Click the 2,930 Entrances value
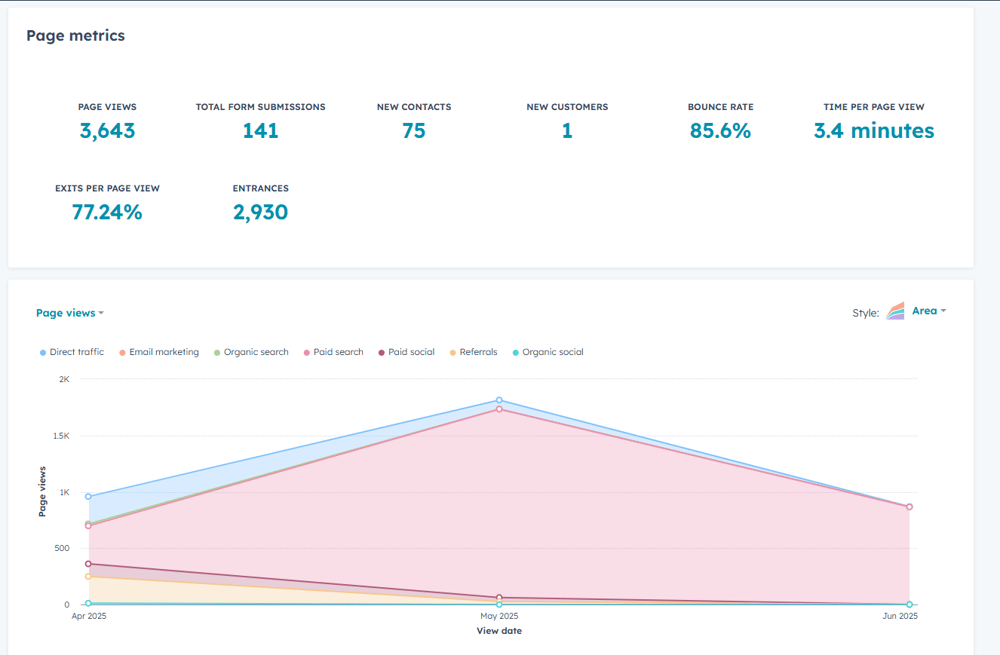This screenshot has width=1000, height=655. [260, 211]
